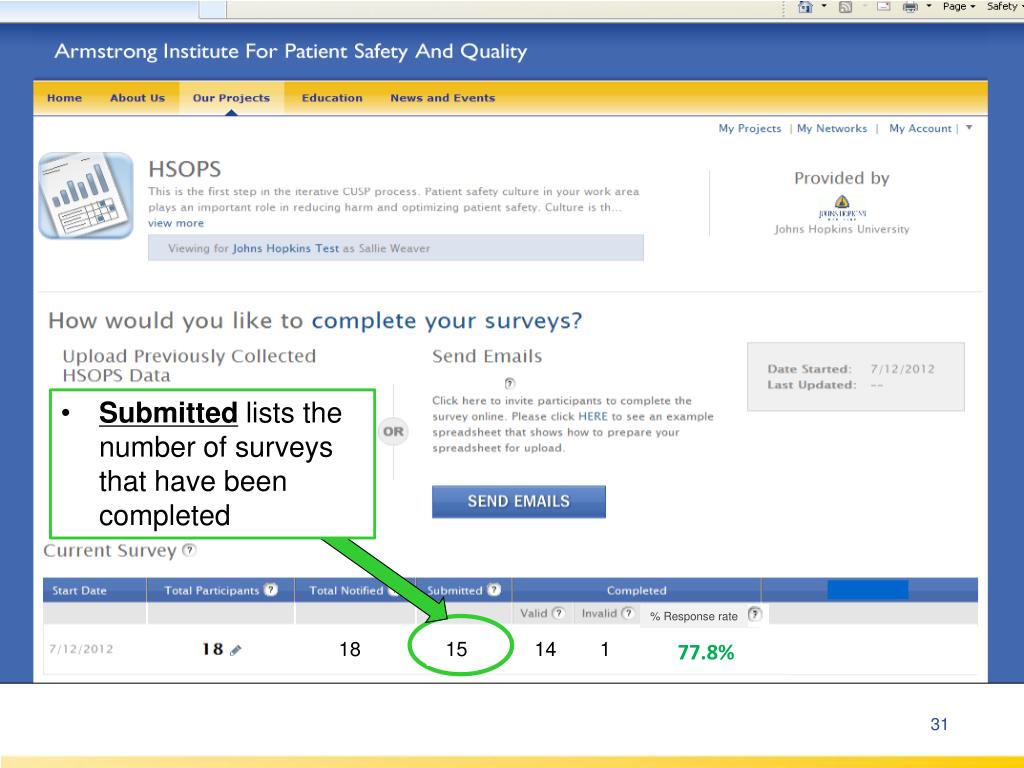Open the RSS feeds icon in toolbar

pyautogui.click(x=845, y=7)
